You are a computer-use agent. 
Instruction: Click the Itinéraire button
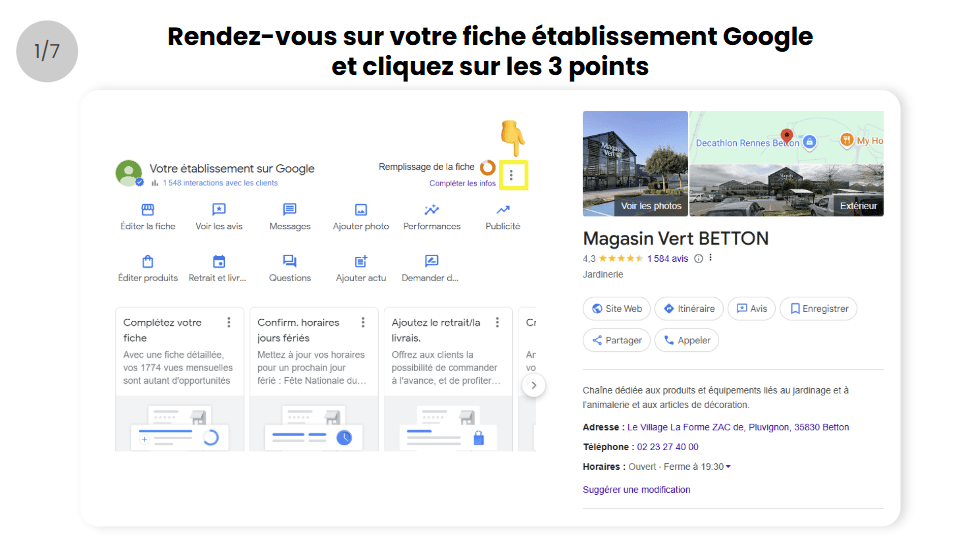pos(689,309)
